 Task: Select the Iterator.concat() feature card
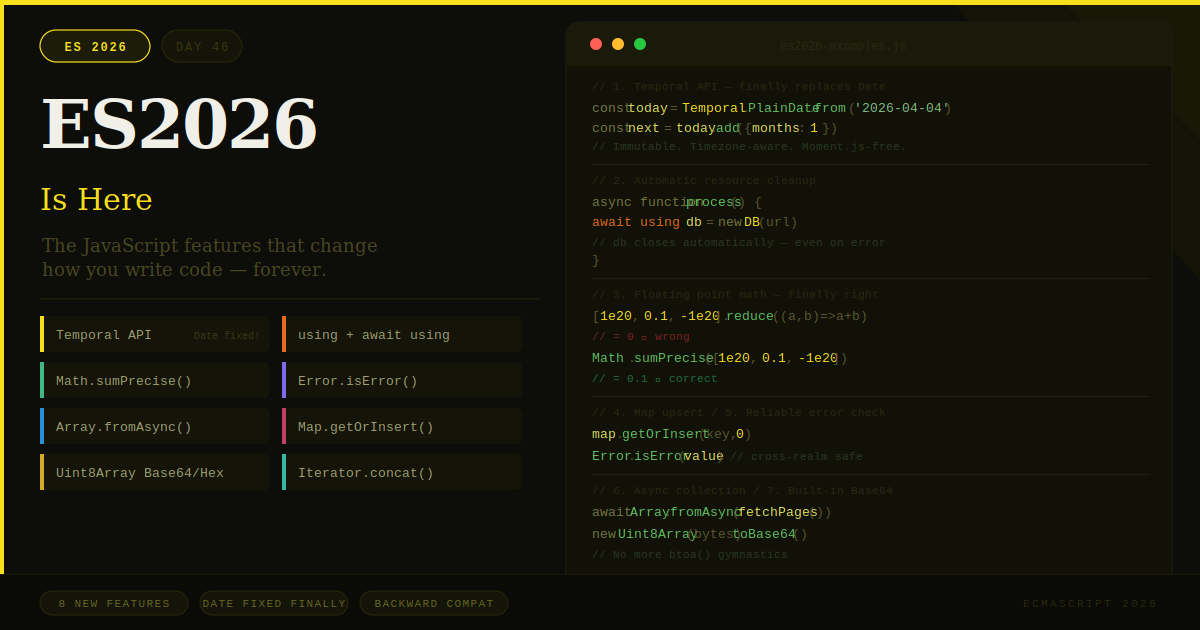pos(401,472)
